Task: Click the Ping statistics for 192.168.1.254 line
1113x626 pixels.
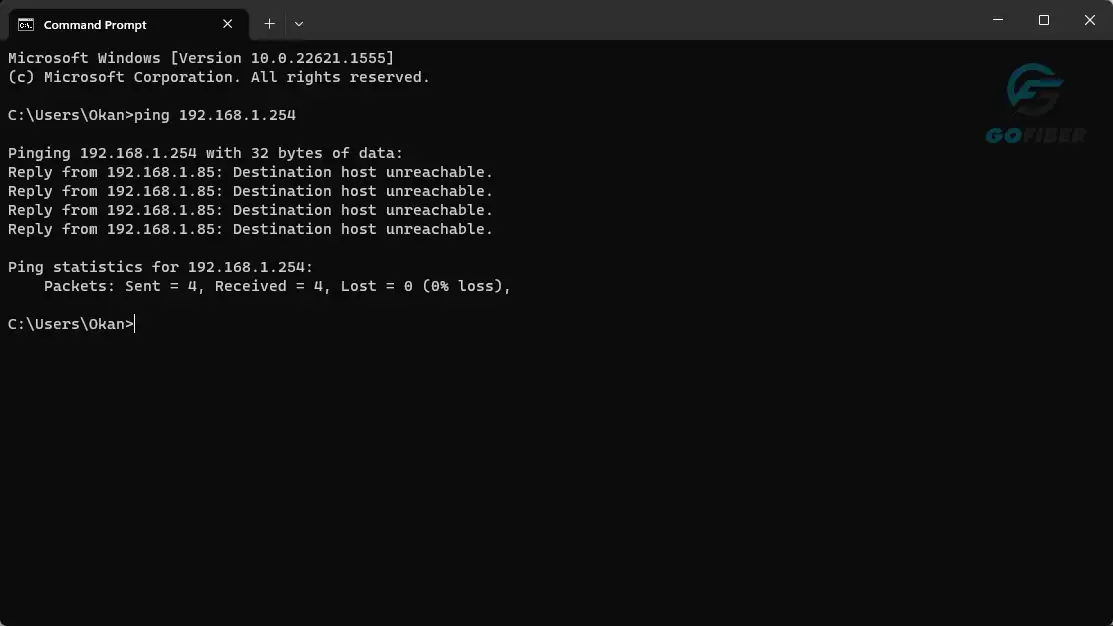Action: [x=160, y=268]
